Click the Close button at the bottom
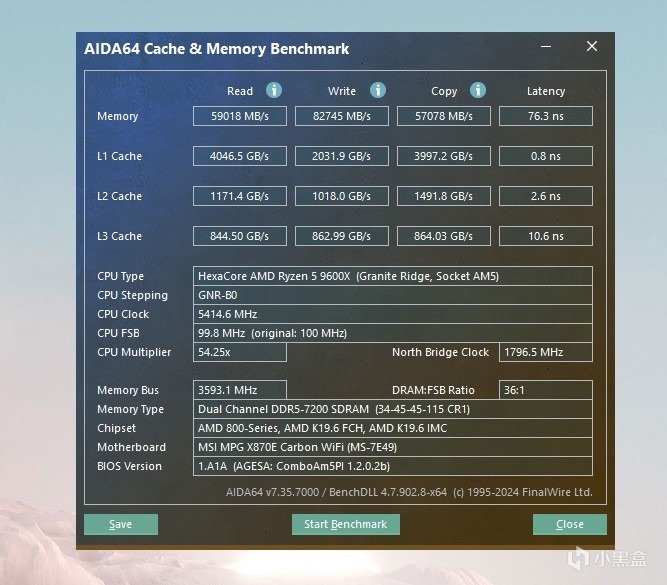This screenshot has height=585, width=667. pyautogui.click(x=570, y=524)
